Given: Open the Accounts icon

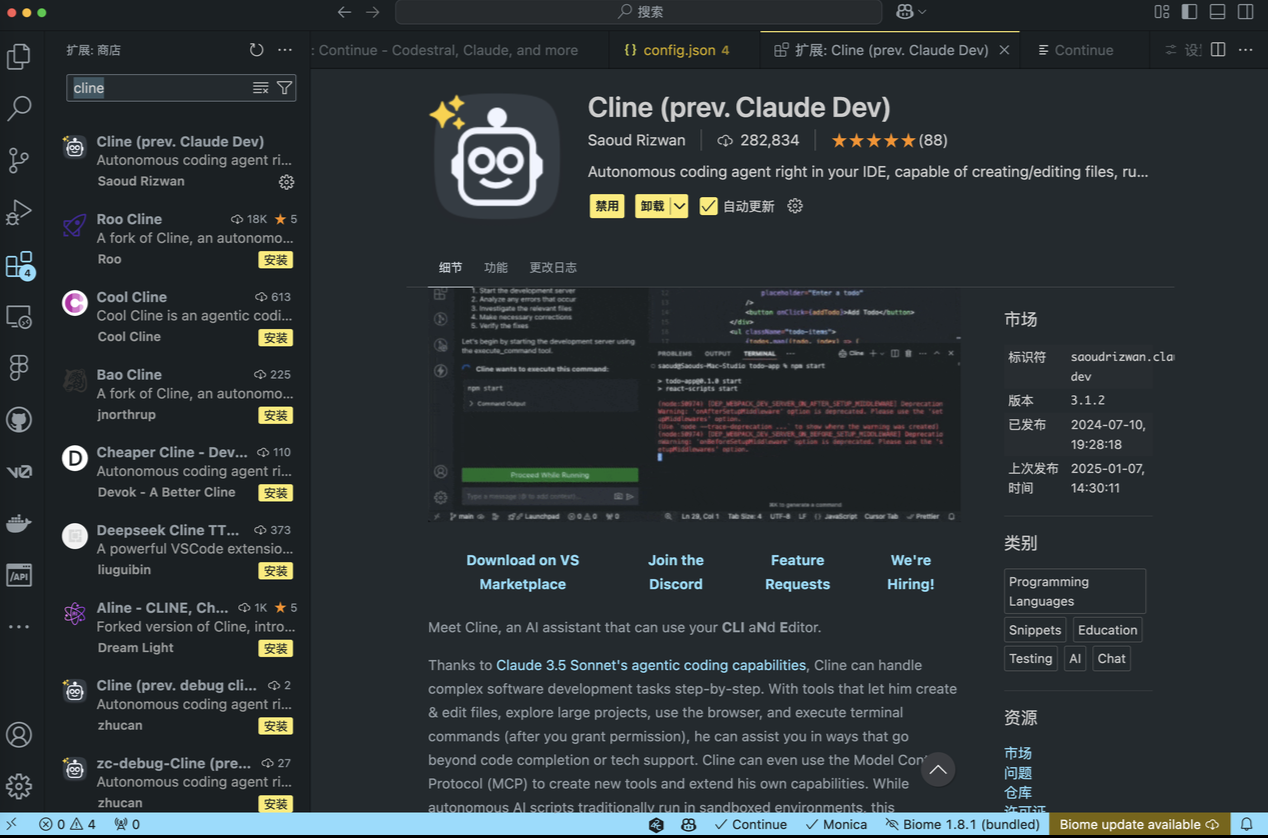Looking at the screenshot, I should coord(19,734).
